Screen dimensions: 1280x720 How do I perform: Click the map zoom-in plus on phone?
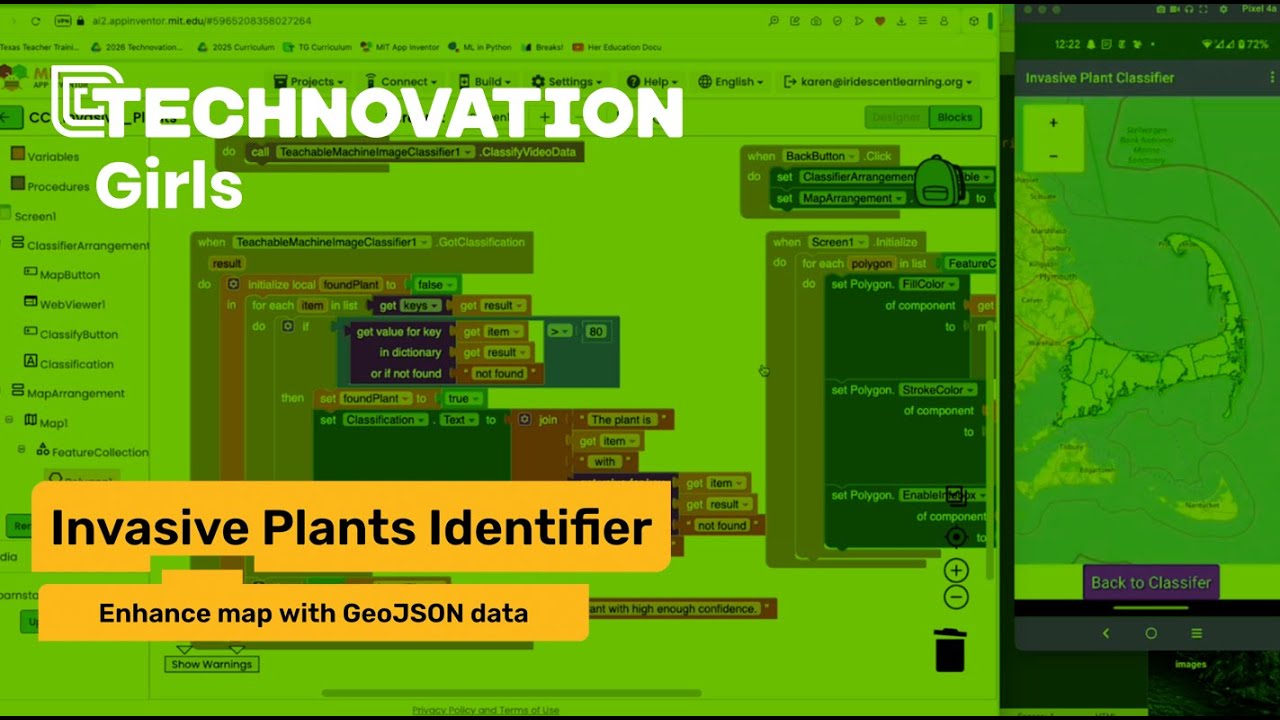(x=1053, y=123)
